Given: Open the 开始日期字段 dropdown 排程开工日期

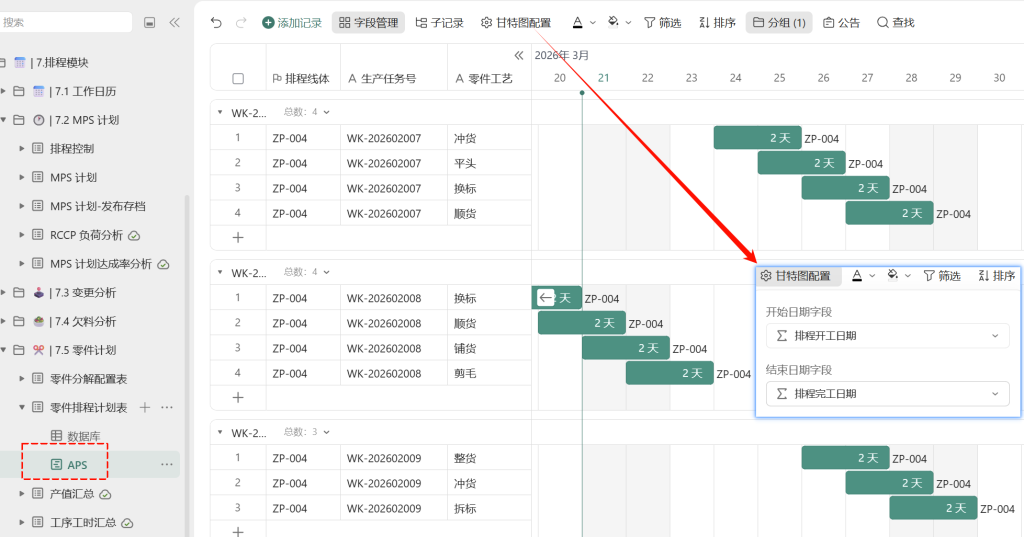Looking at the screenshot, I should [888, 336].
